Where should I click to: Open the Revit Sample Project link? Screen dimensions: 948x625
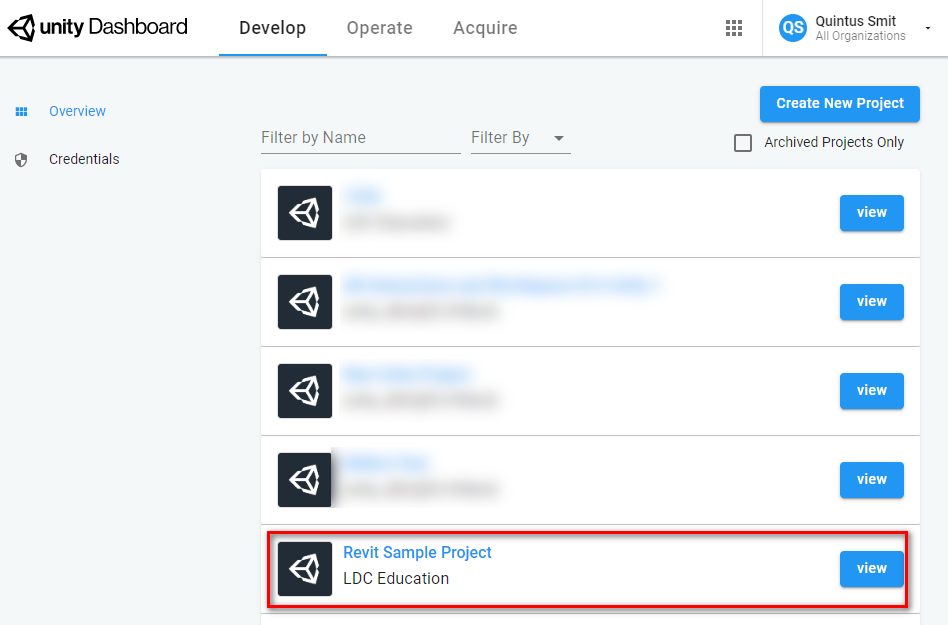pyautogui.click(x=417, y=553)
